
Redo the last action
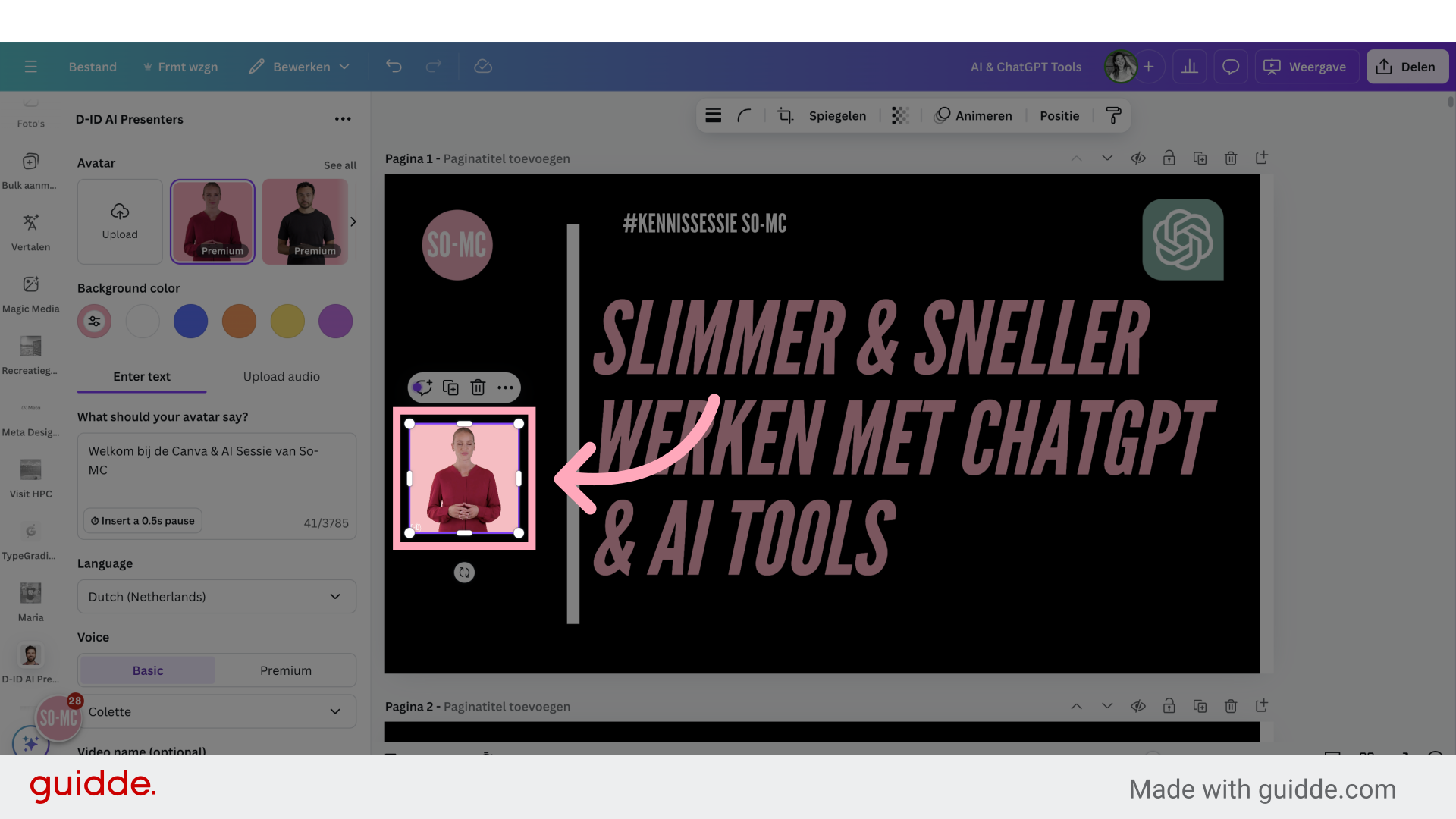(433, 67)
